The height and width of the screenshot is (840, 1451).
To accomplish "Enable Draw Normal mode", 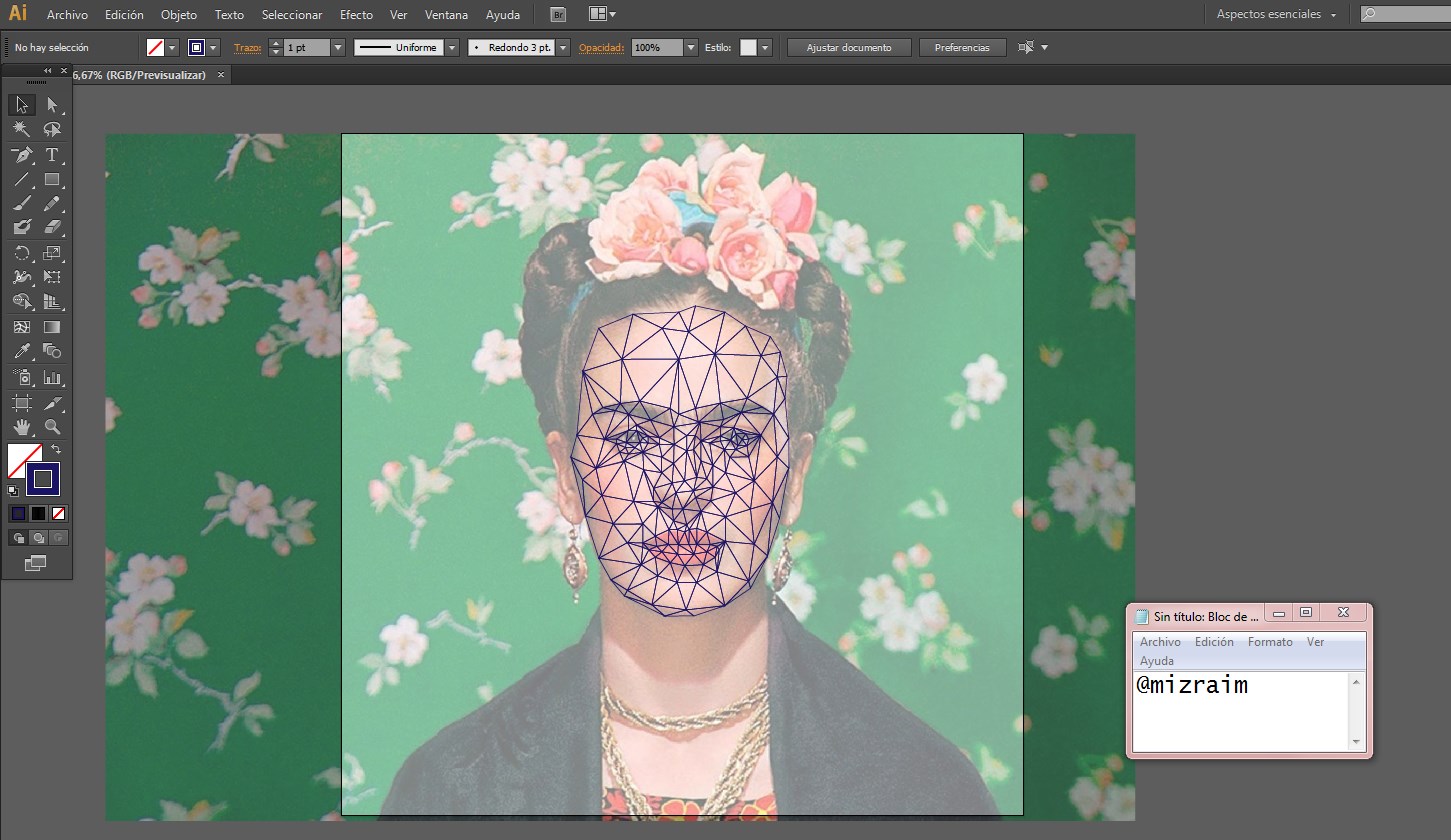I will click(x=18, y=538).
